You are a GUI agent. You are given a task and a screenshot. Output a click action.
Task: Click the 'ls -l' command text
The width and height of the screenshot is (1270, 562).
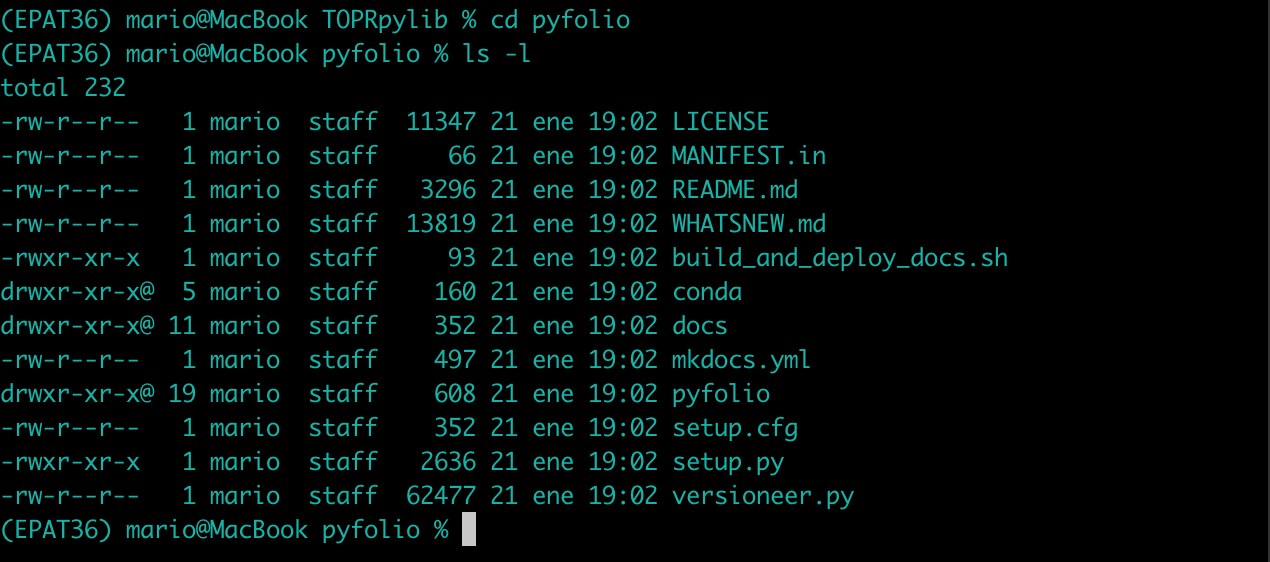[x=496, y=54]
